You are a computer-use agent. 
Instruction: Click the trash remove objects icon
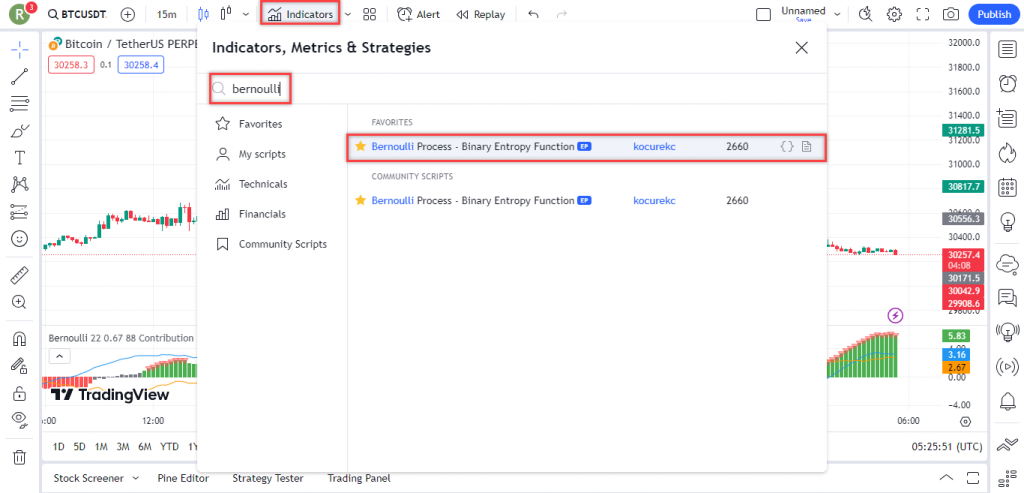click(x=20, y=456)
